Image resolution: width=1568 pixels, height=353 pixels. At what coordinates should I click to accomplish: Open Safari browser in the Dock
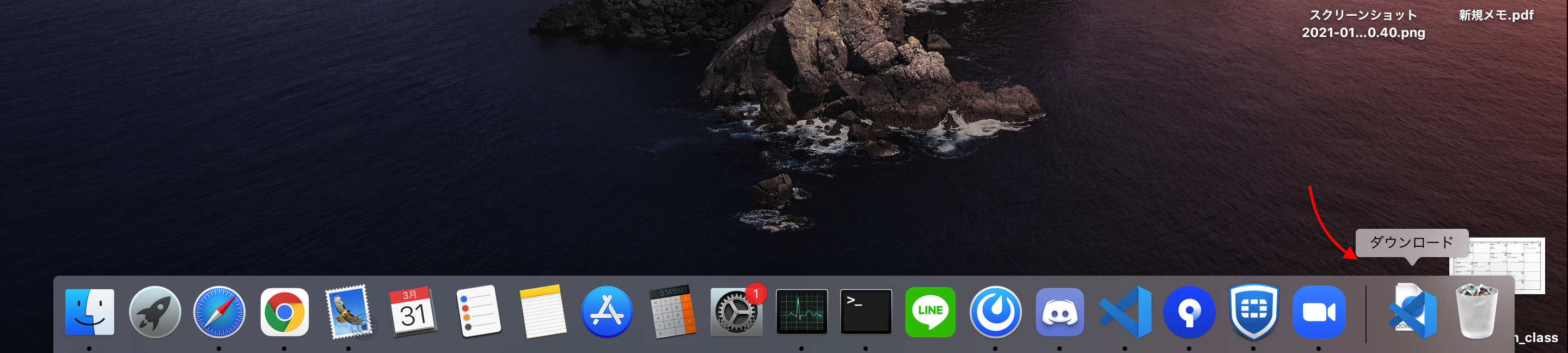click(219, 312)
